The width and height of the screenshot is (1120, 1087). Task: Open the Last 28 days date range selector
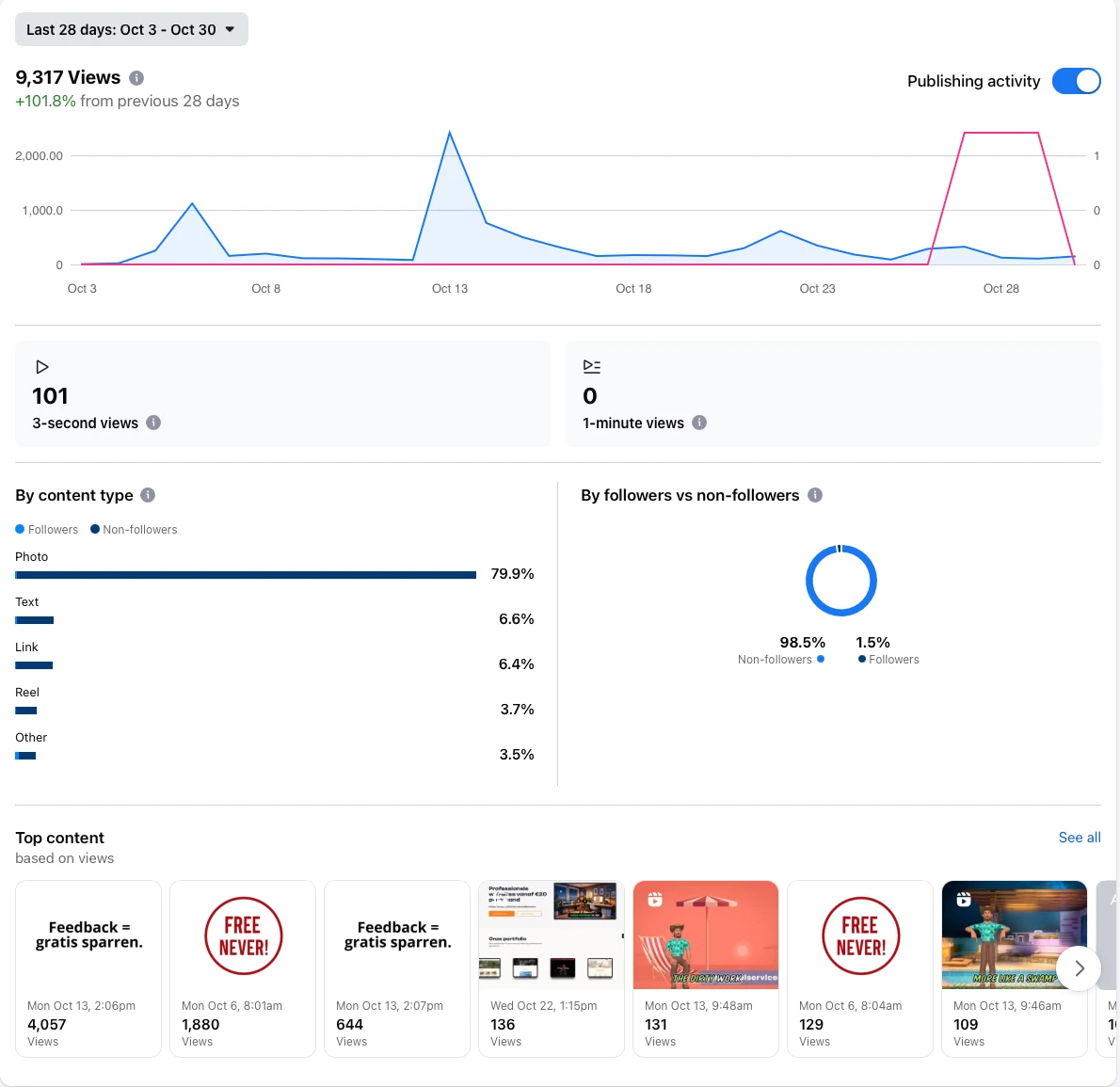[x=131, y=29]
